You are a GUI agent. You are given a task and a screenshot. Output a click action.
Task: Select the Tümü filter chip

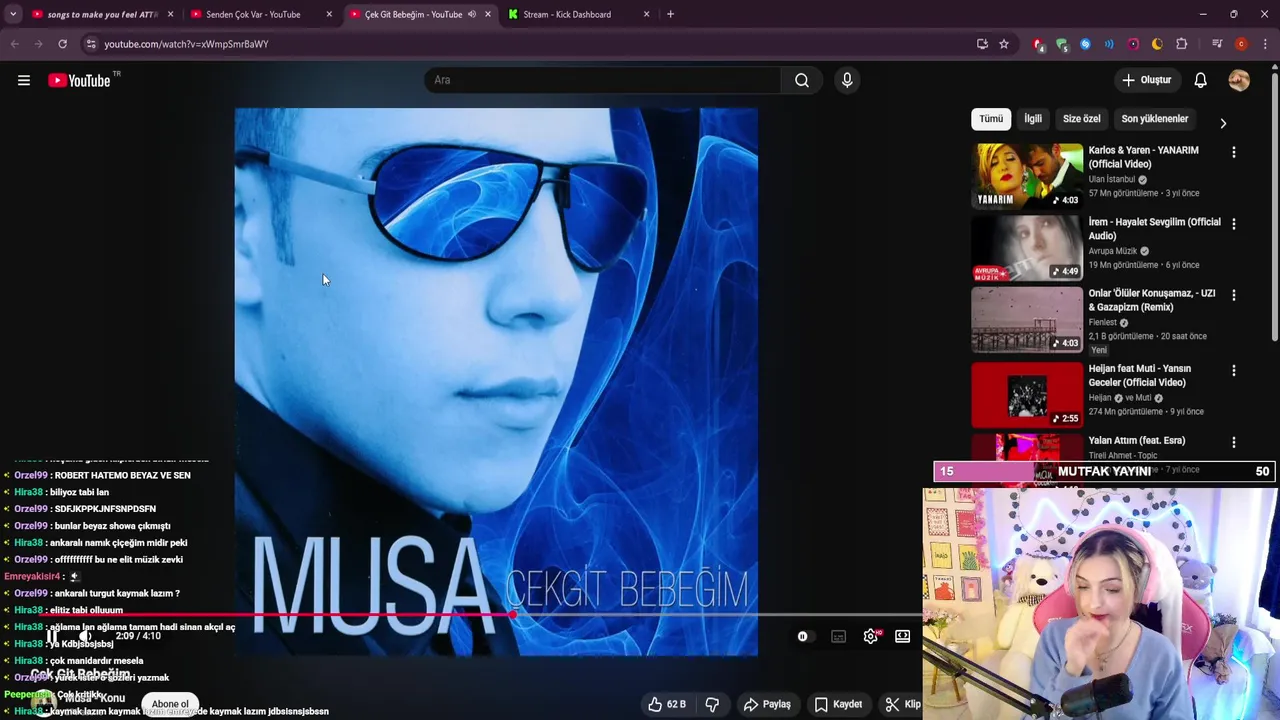[x=991, y=119]
